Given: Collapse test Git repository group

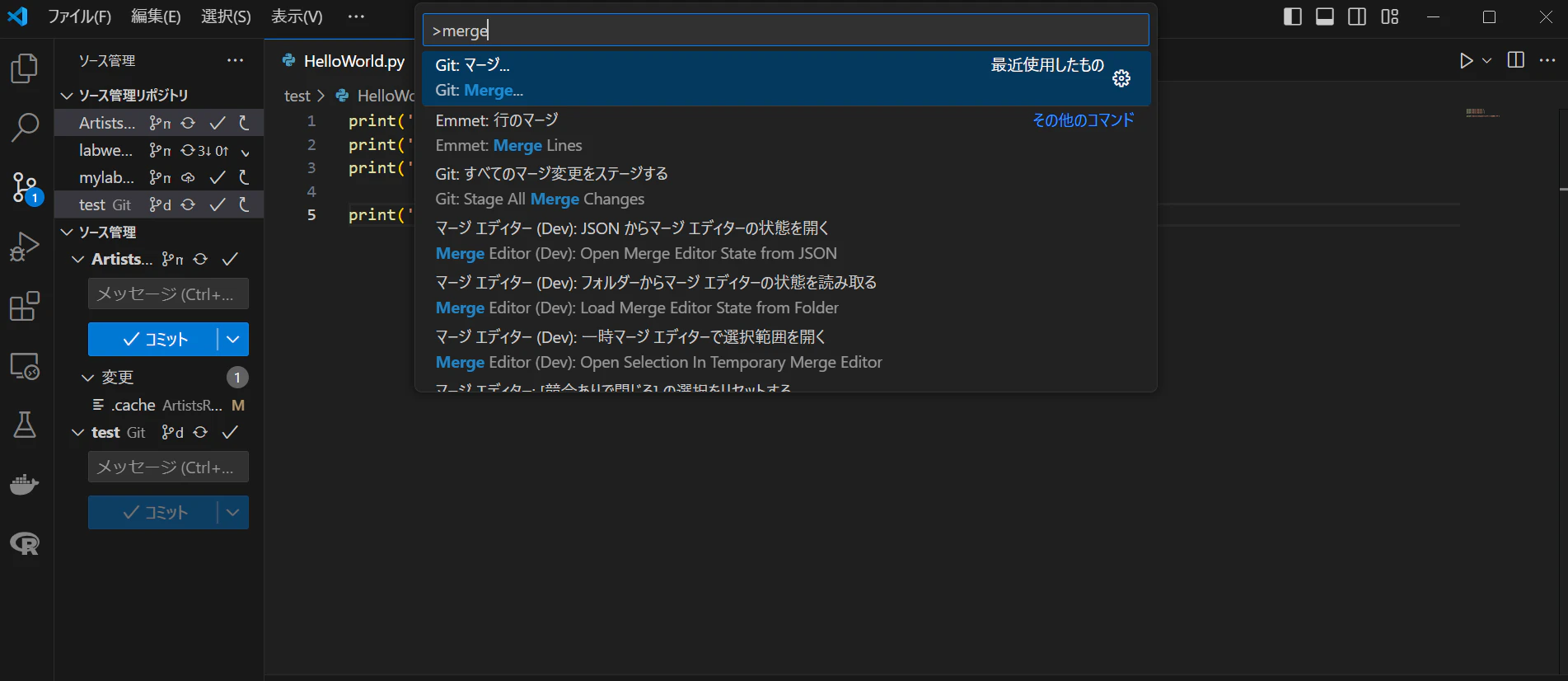Looking at the screenshot, I should [x=77, y=432].
